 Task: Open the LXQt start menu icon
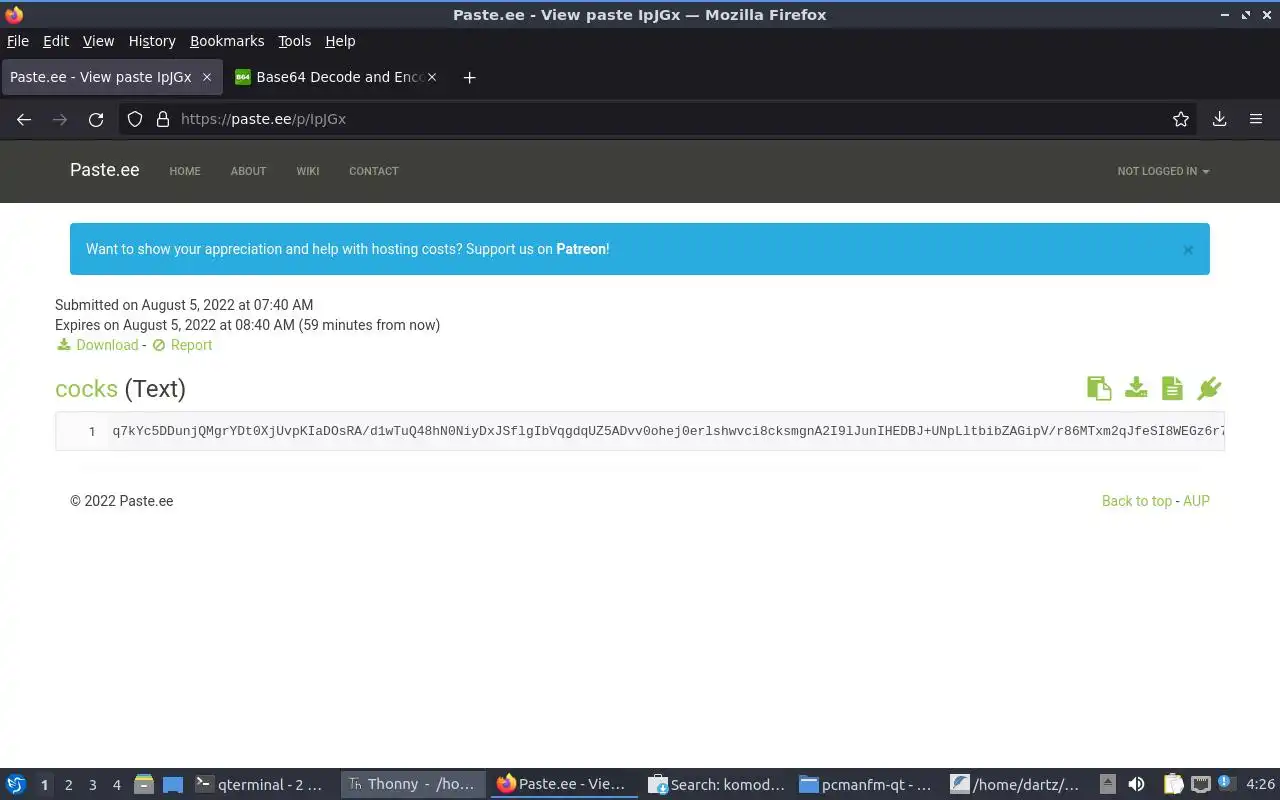click(x=15, y=785)
